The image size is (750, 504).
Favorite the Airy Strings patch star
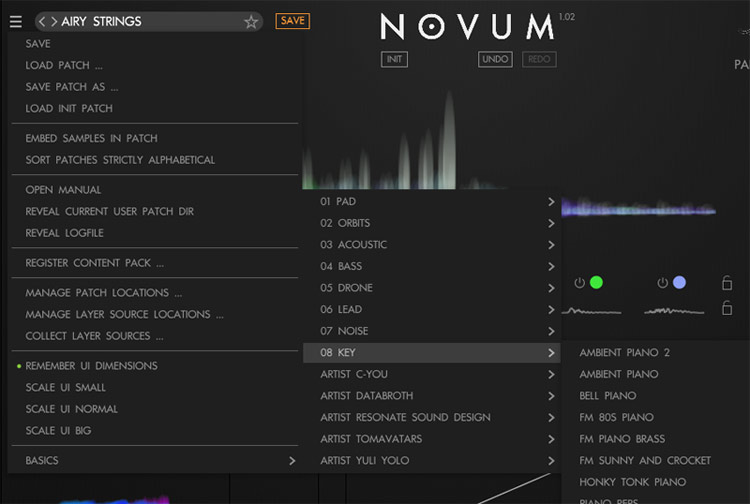(x=251, y=21)
